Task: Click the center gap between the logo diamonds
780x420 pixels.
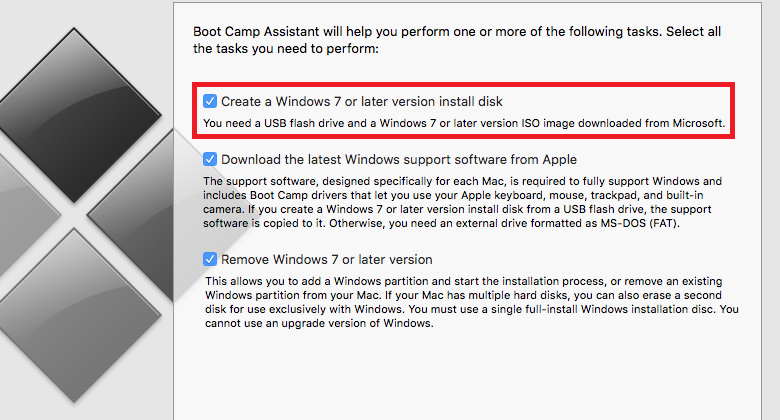Action: 75,215
